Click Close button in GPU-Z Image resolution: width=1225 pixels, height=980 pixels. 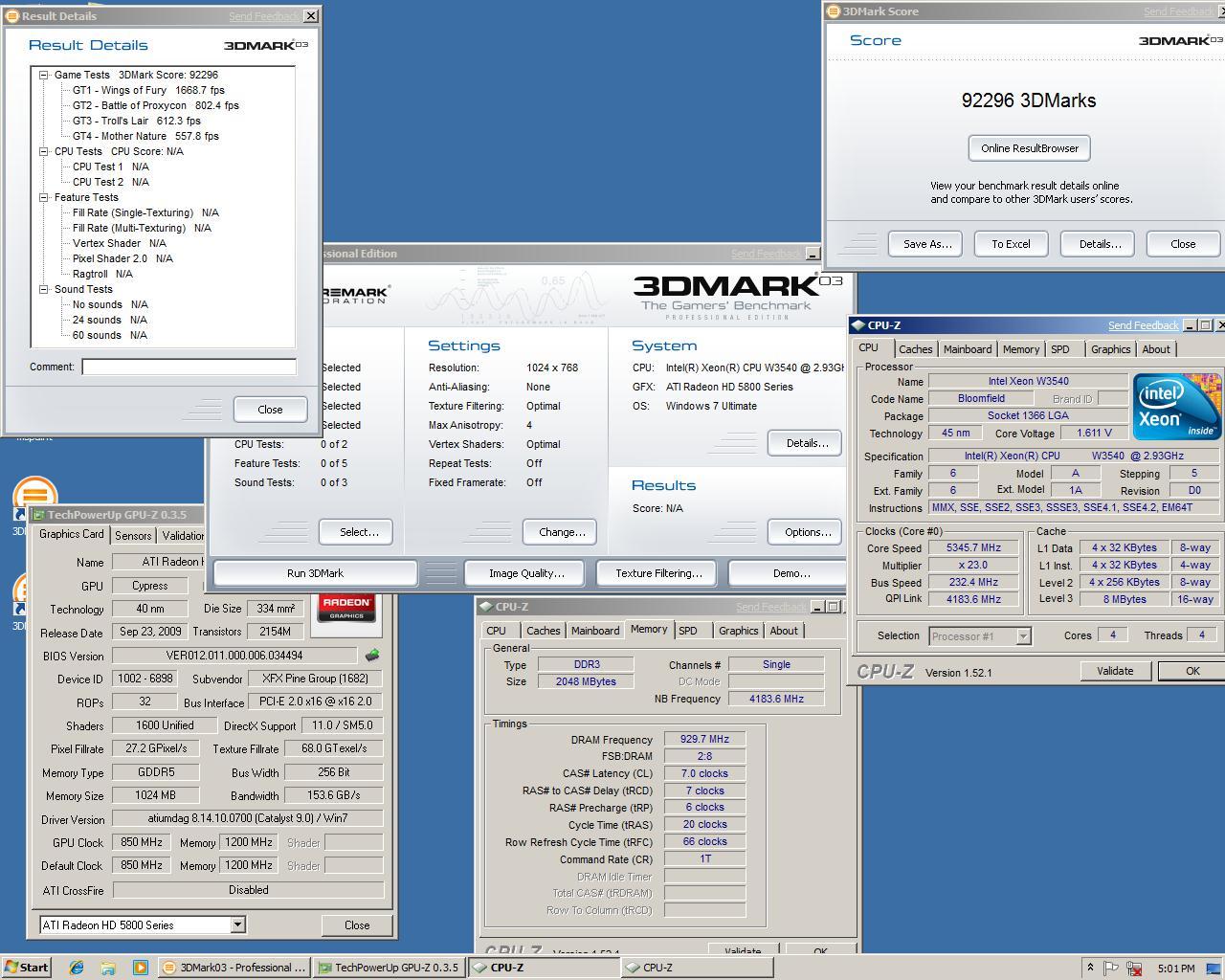point(357,925)
